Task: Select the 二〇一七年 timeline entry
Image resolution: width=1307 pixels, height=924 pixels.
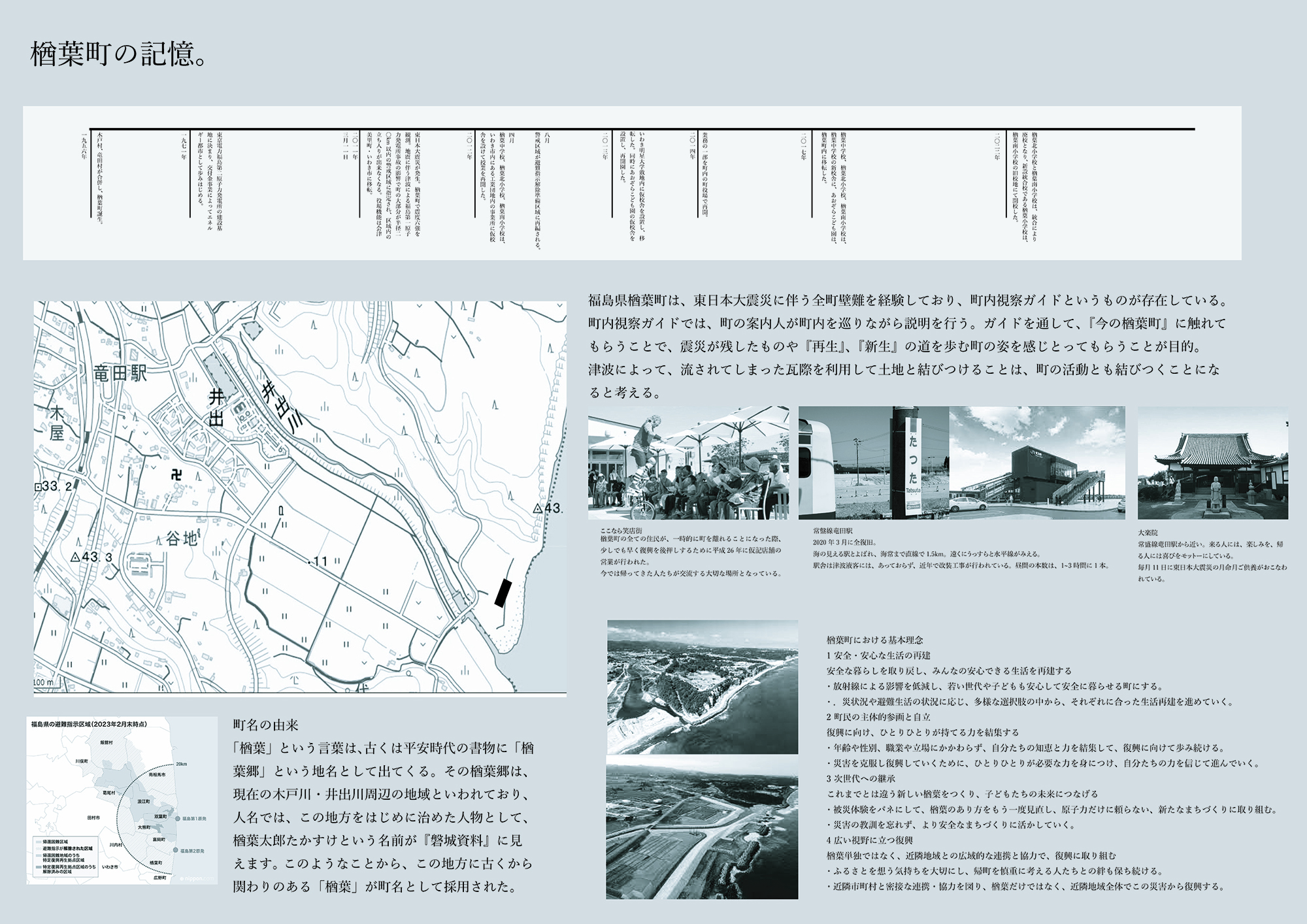Action: tap(804, 147)
